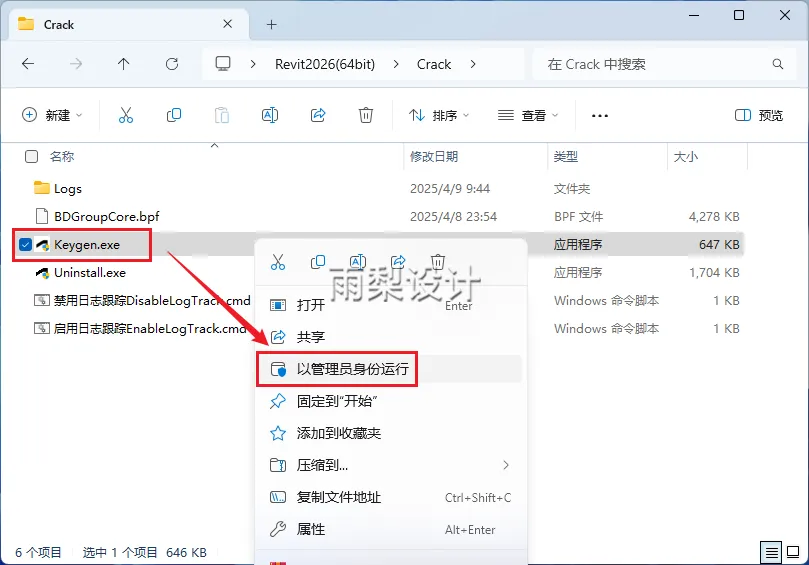Select BDGroupCore.bpf file name

(x=107, y=217)
